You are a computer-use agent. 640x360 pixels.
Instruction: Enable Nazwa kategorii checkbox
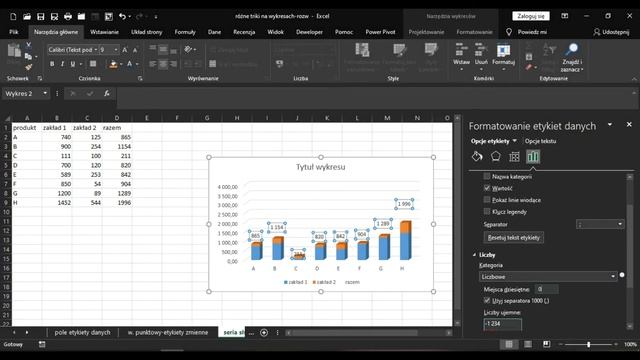coord(487,176)
